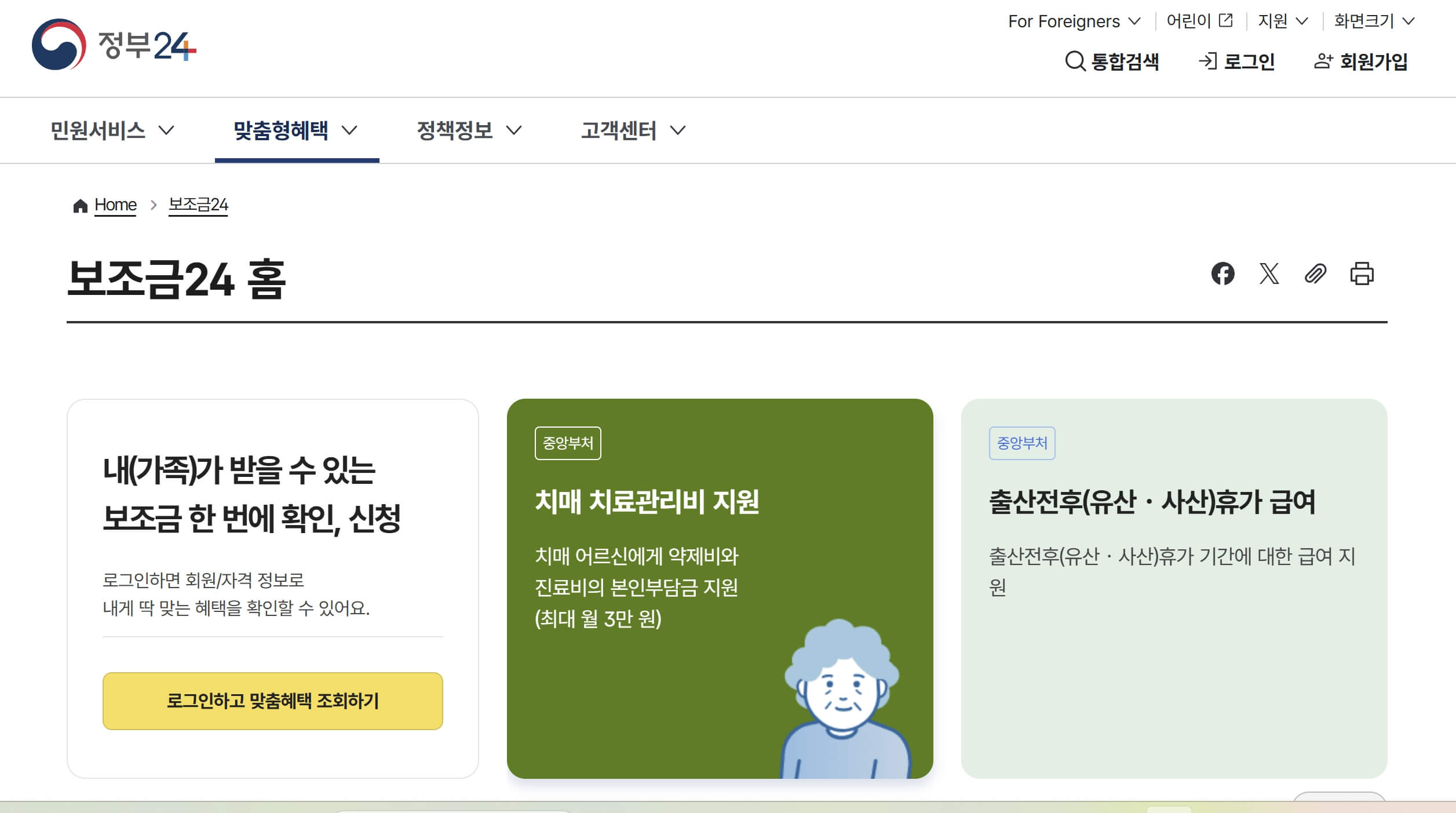The width and height of the screenshot is (1456, 813).
Task: Share page on Facebook icon
Action: 1223,274
